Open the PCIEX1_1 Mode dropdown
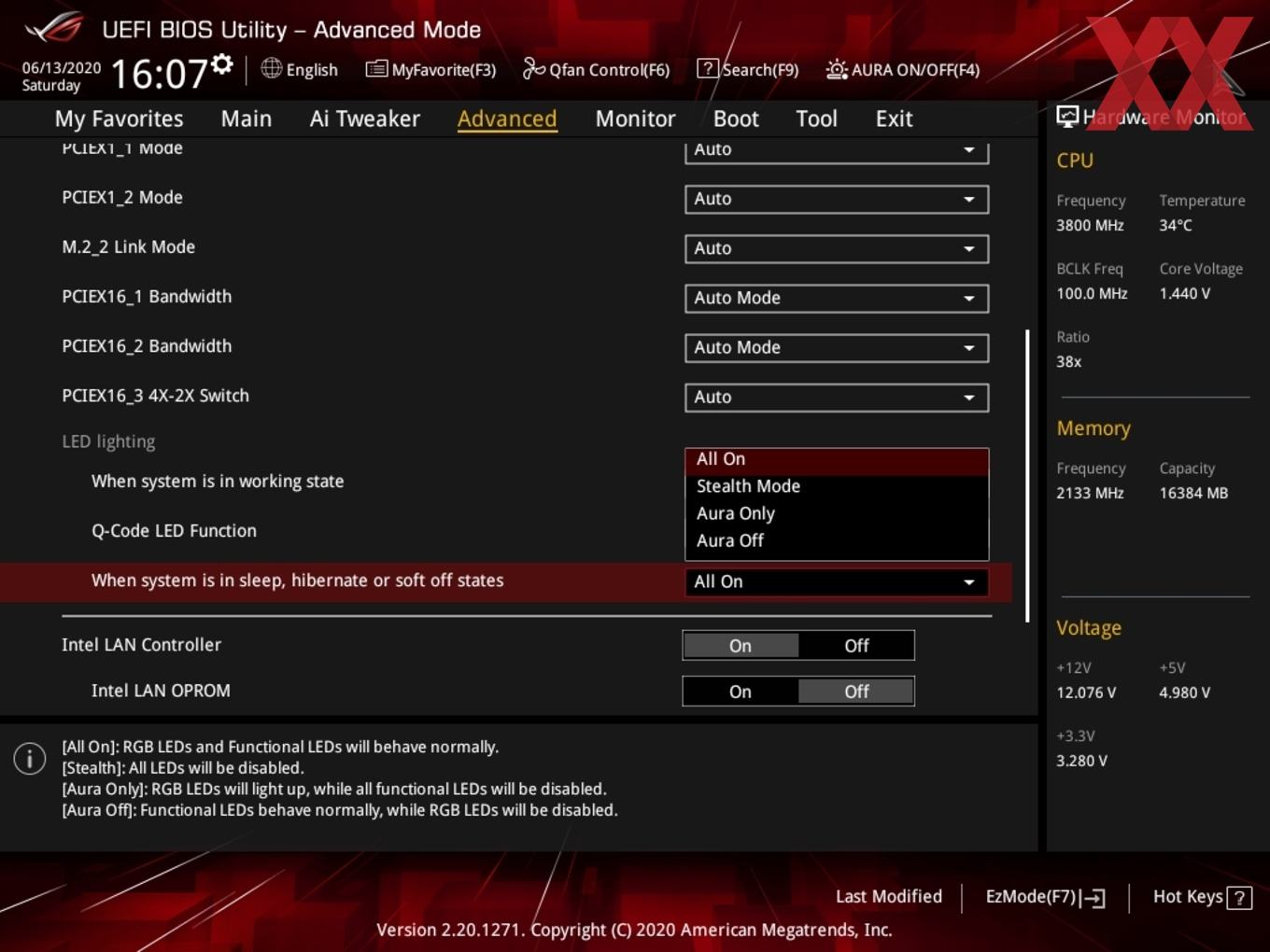The height and width of the screenshot is (952, 1270). click(x=837, y=151)
